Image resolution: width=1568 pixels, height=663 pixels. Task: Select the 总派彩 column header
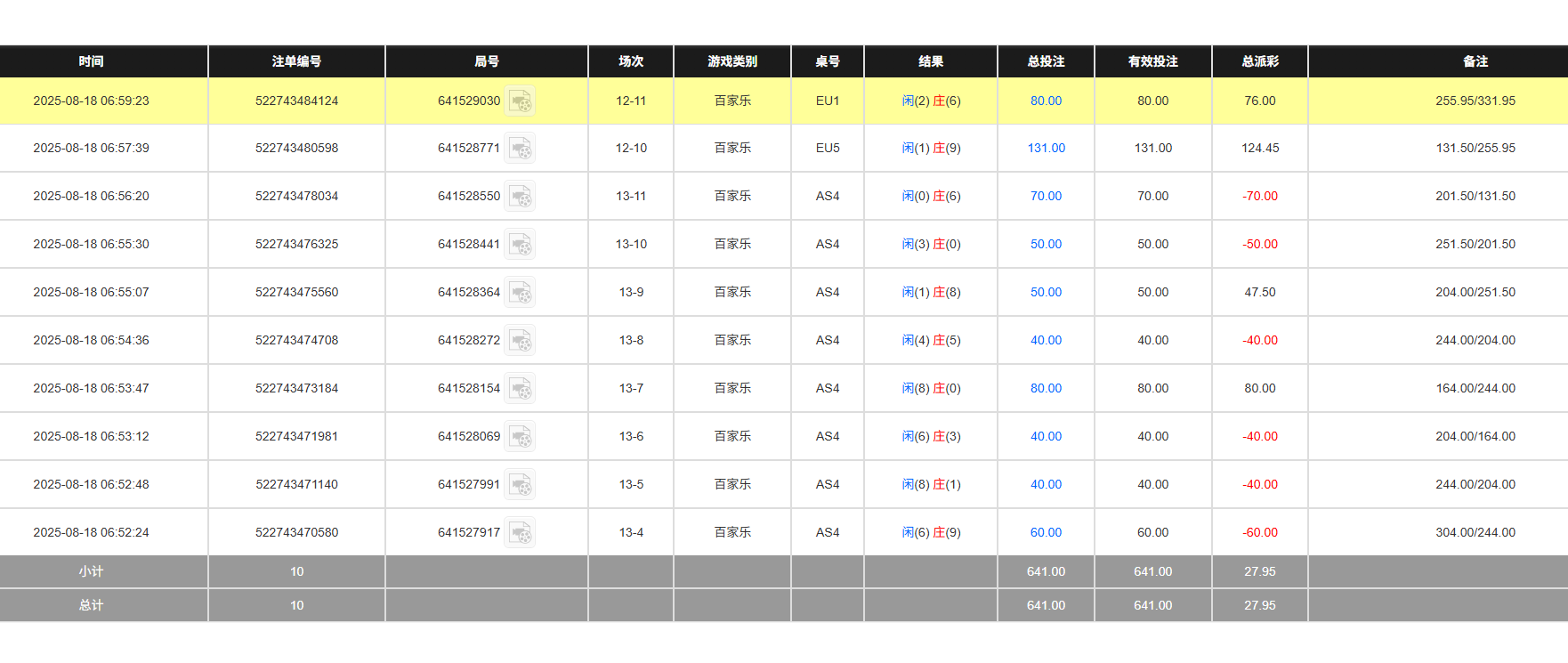pos(1260,61)
